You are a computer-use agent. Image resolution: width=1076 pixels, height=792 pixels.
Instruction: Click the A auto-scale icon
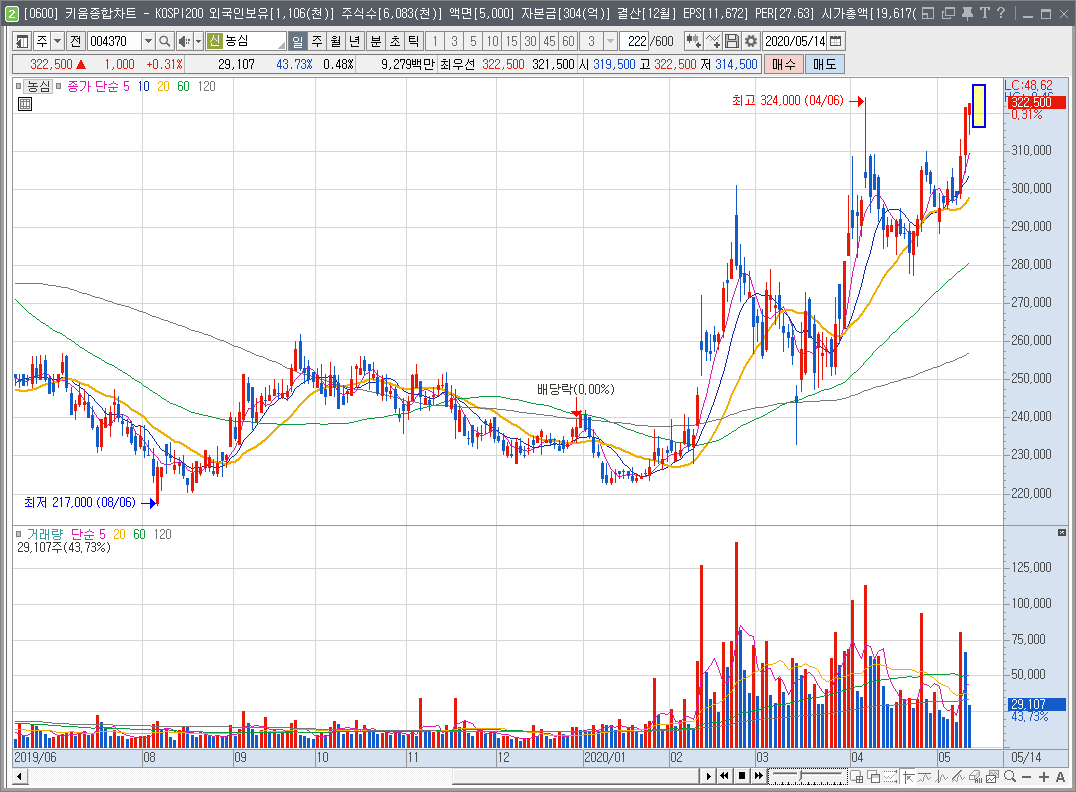pos(1060,777)
